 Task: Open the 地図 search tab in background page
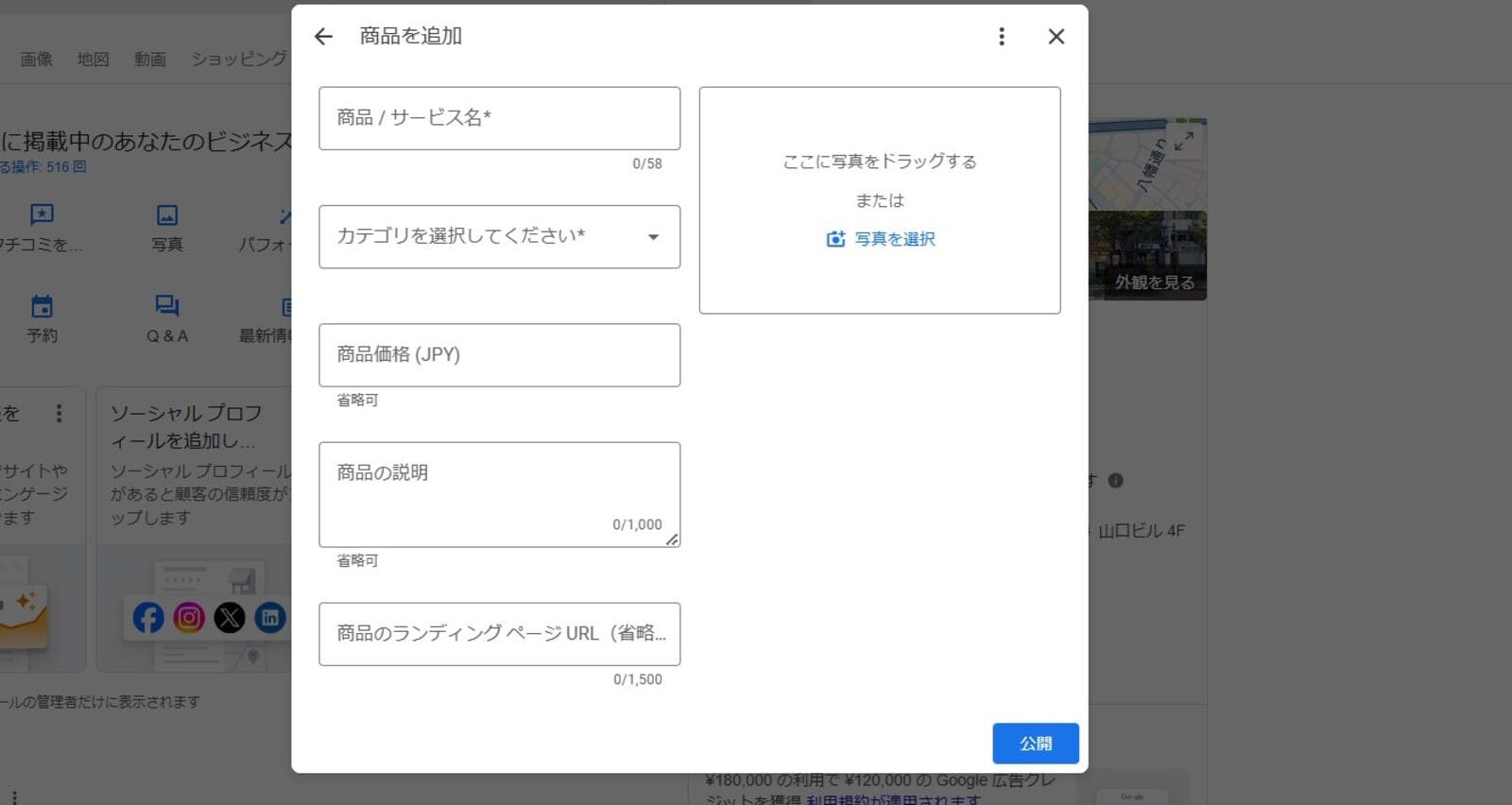click(93, 59)
